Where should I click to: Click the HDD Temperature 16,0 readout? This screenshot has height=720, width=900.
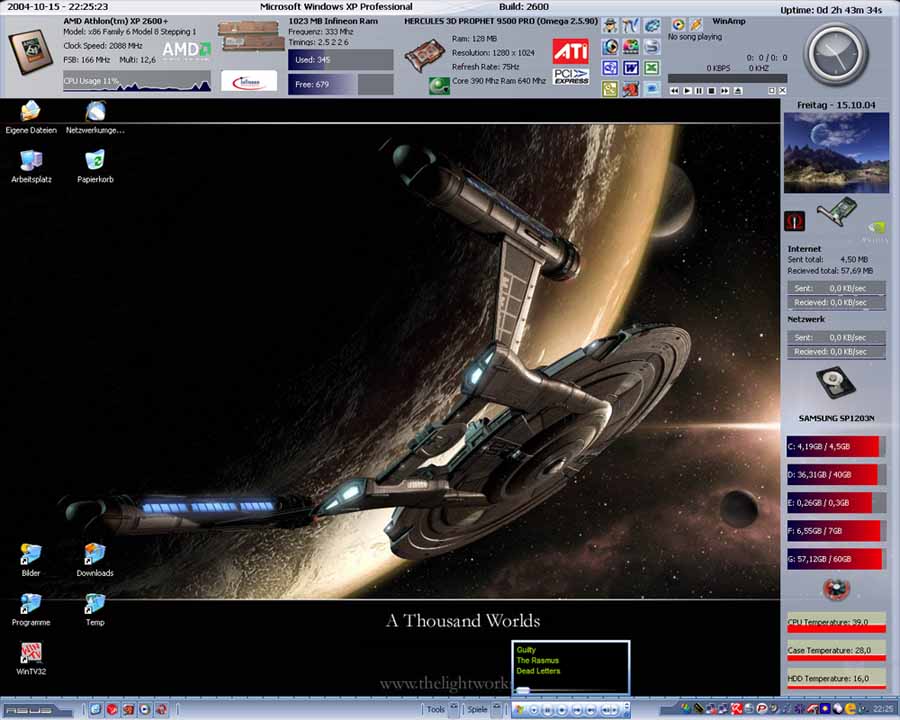click(x=836, y=679)
